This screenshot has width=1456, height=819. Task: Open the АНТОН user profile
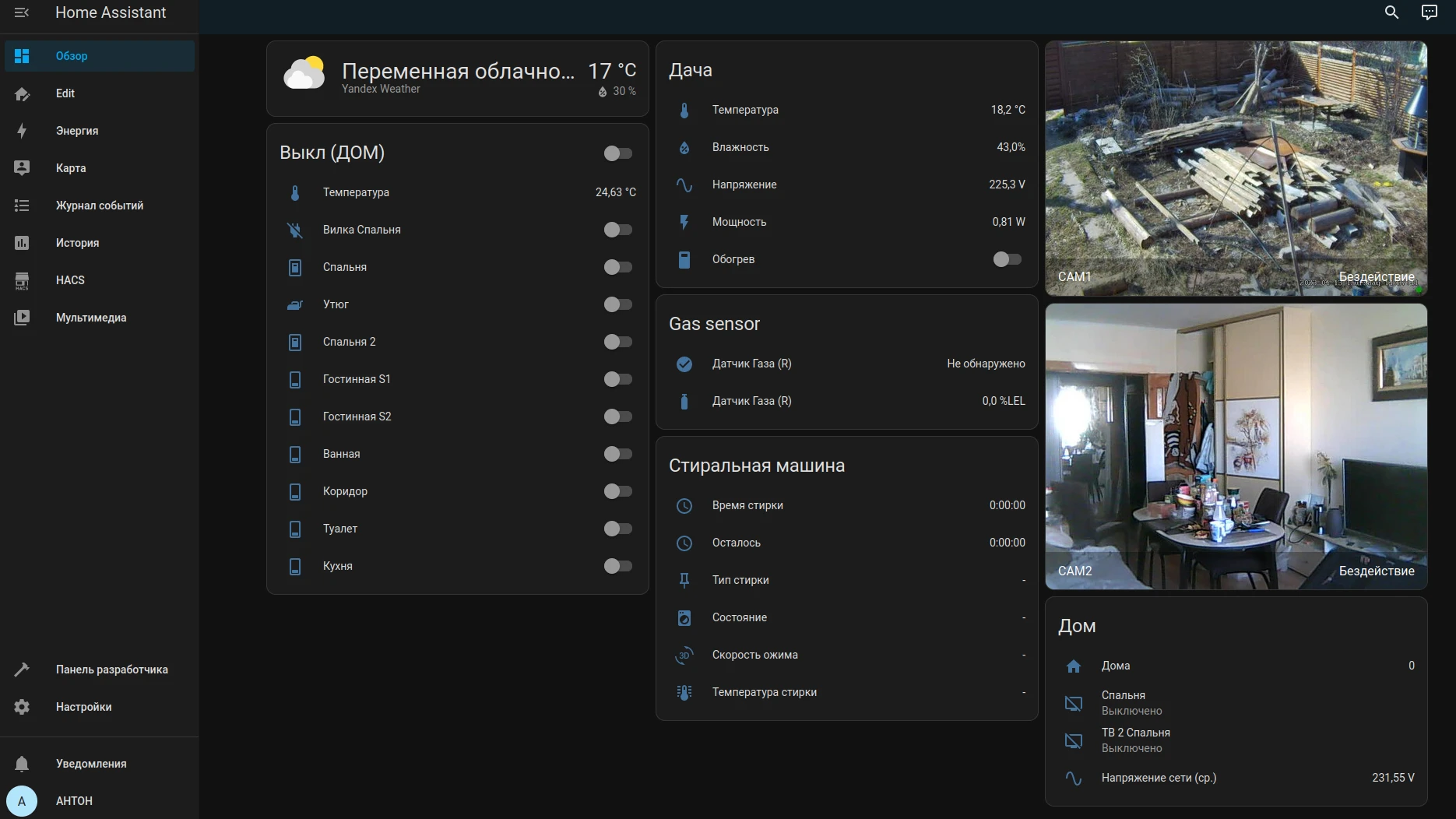100,801
